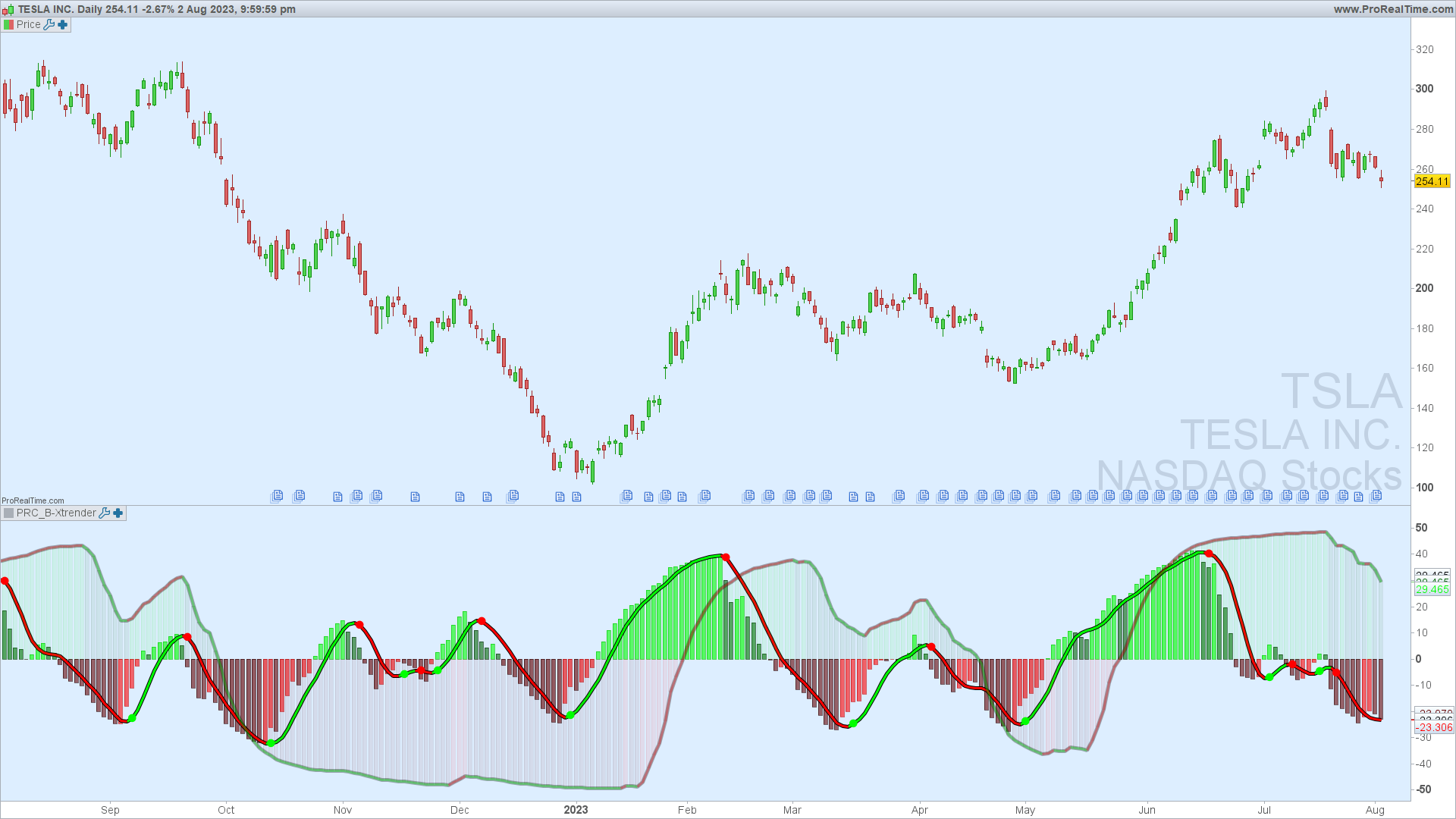Select the Price panel label
1456x819 pixels.
pyautogui.click(x=29, y=24)
